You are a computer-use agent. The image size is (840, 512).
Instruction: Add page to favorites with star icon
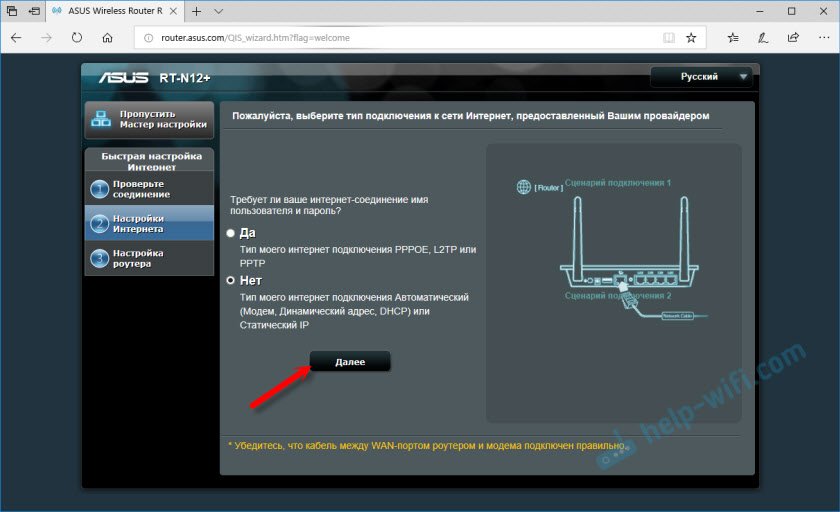[691, 38]
